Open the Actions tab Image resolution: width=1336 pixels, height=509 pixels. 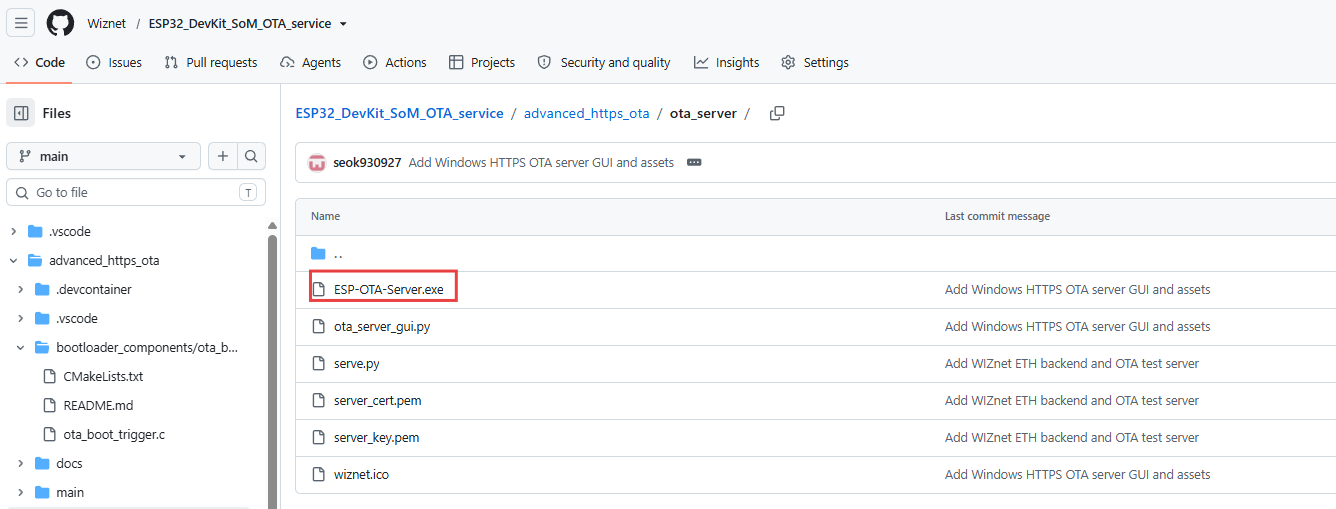(395, 62)
